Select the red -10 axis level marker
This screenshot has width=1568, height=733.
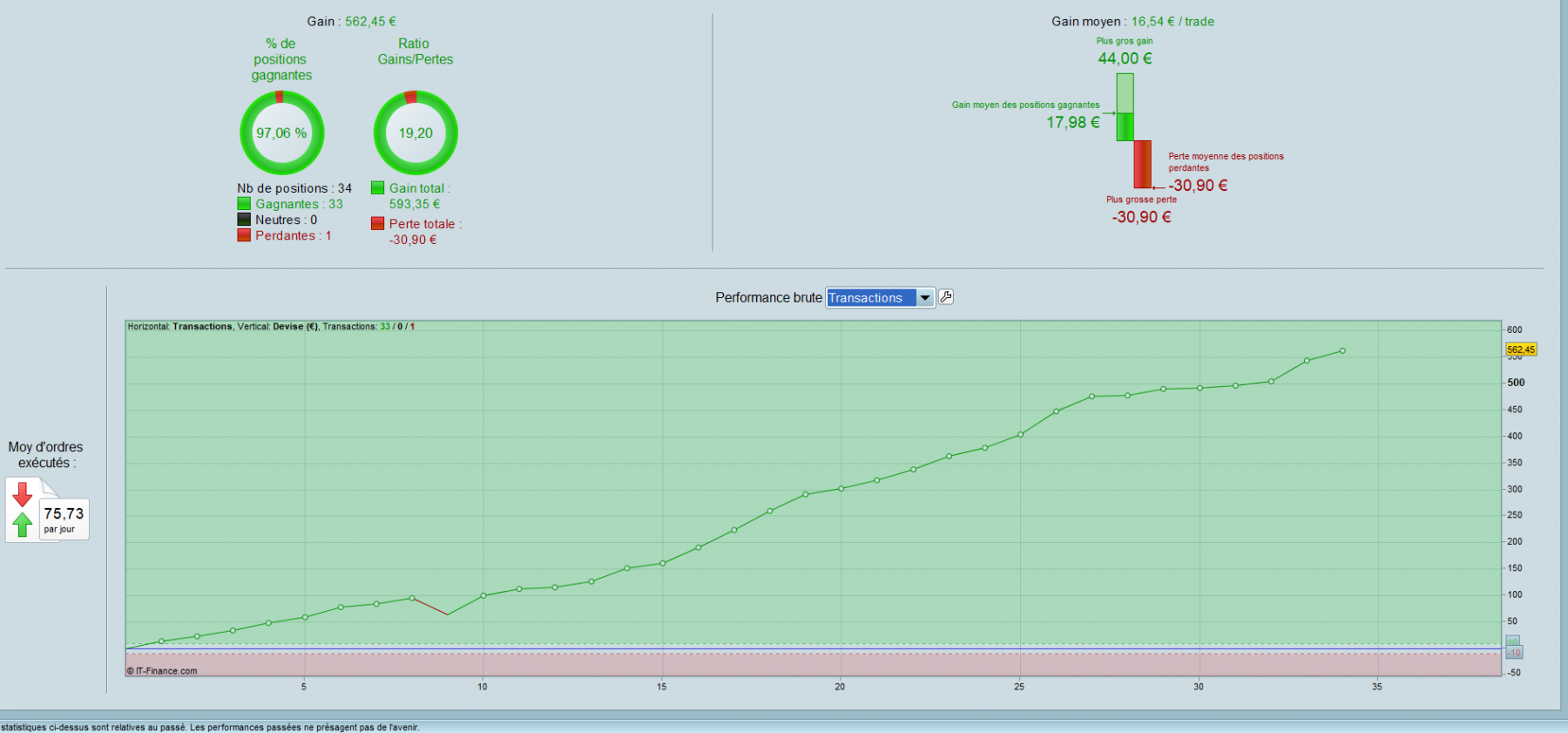click(x=1515, y=653)
